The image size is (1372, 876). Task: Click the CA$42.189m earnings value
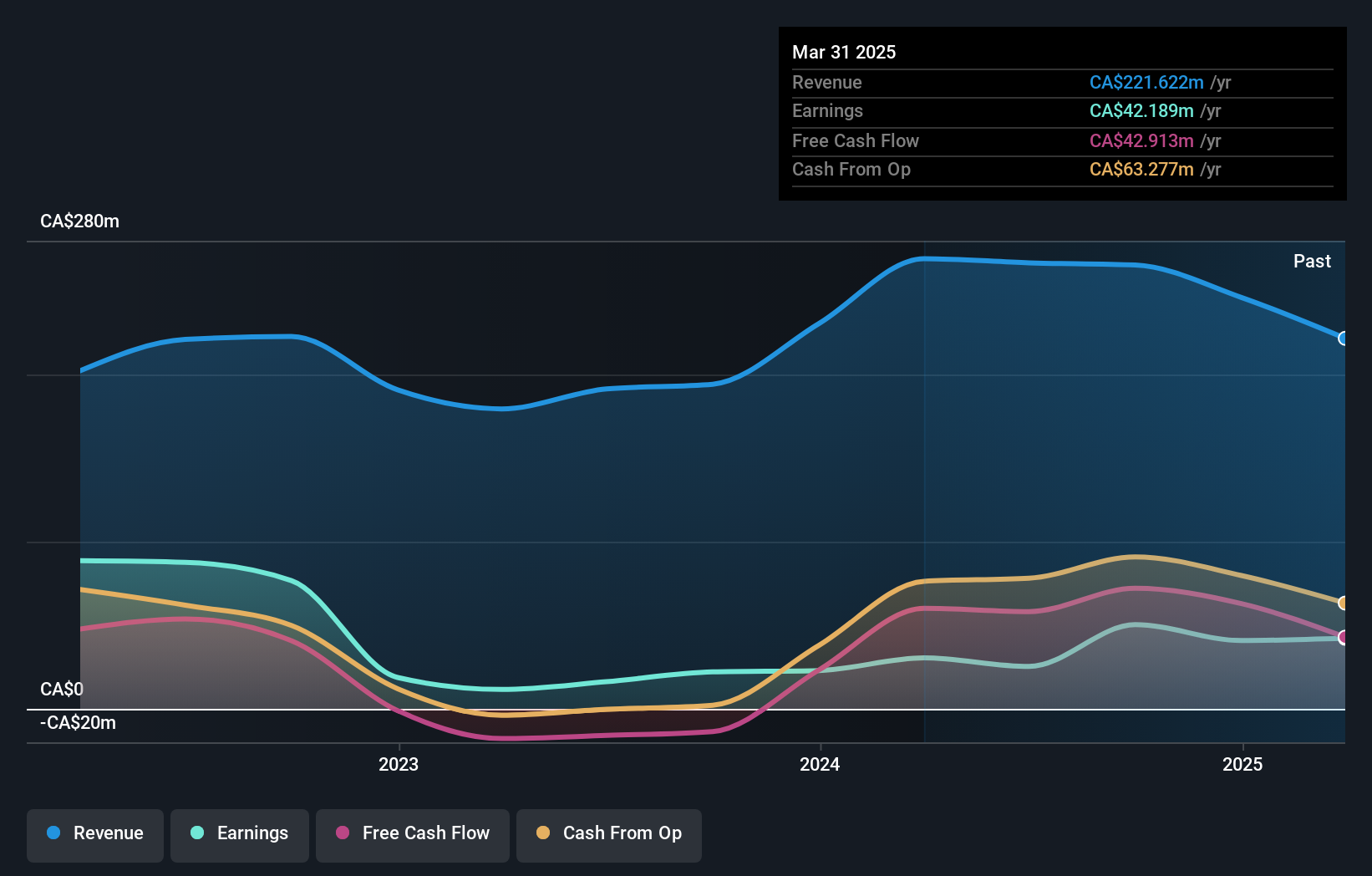click(x=1141, y=110)
